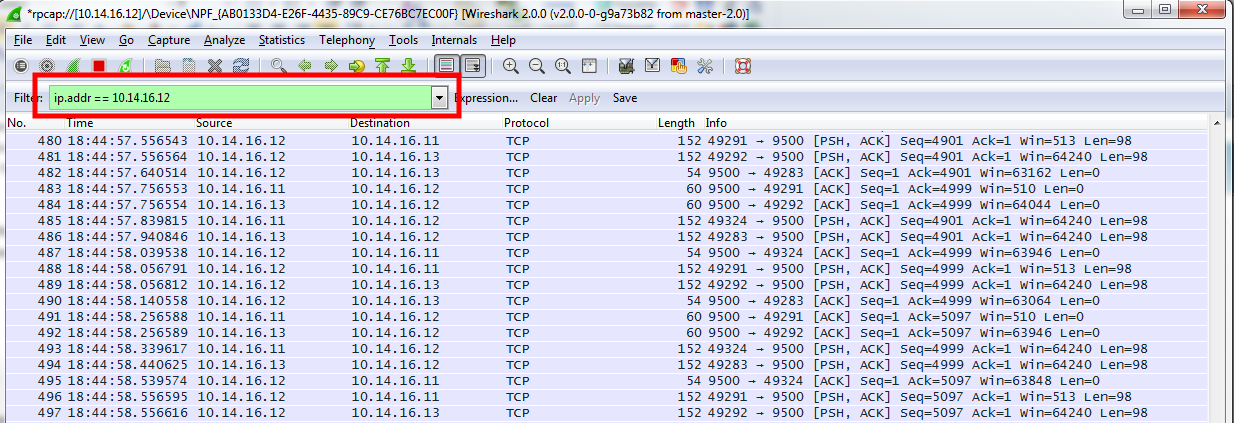1234x423 pixels.
Task: Select packet number 485 row
Action: (608, 221)
